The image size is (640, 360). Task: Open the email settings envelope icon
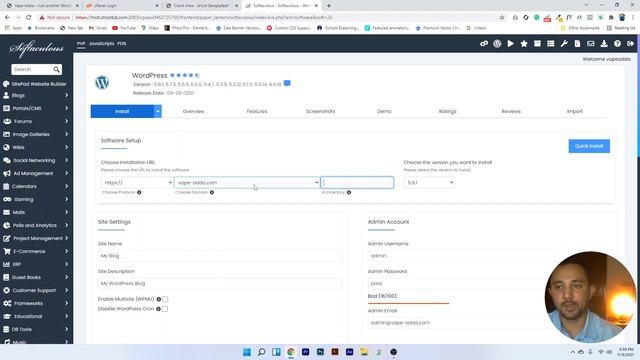point(591,43)
